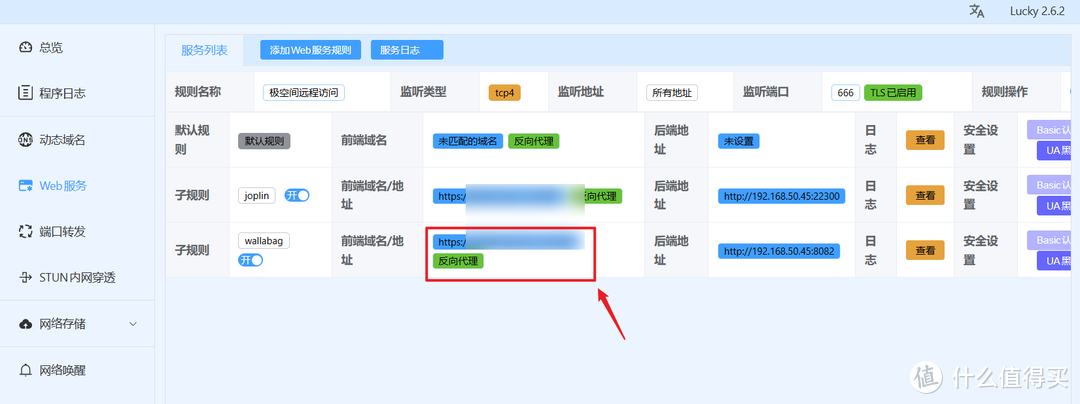The height and width of the screenshot is (404, 1080).
Task: View log for the joplin rule
Action: pos(925,195)
